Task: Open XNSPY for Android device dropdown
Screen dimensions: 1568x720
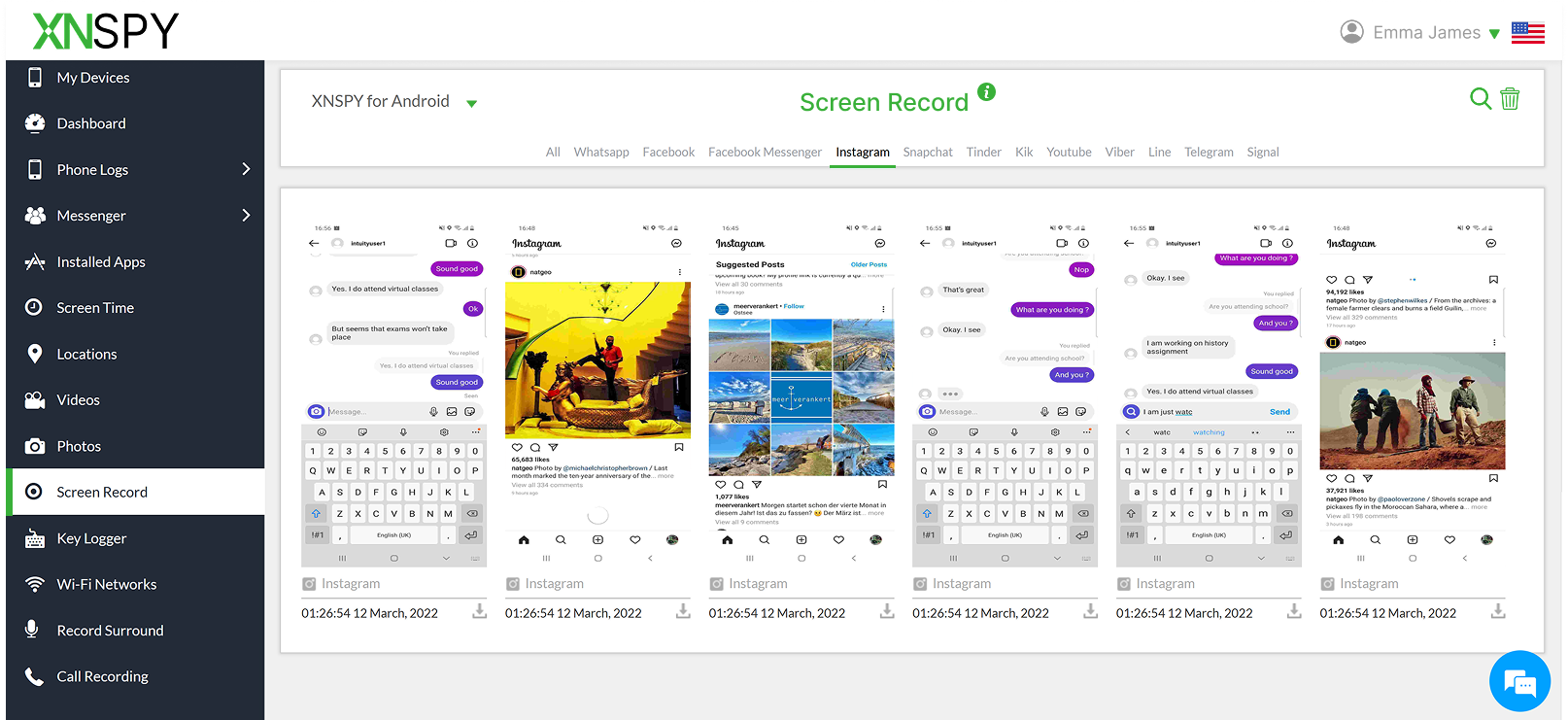Action: pos(393,102)
